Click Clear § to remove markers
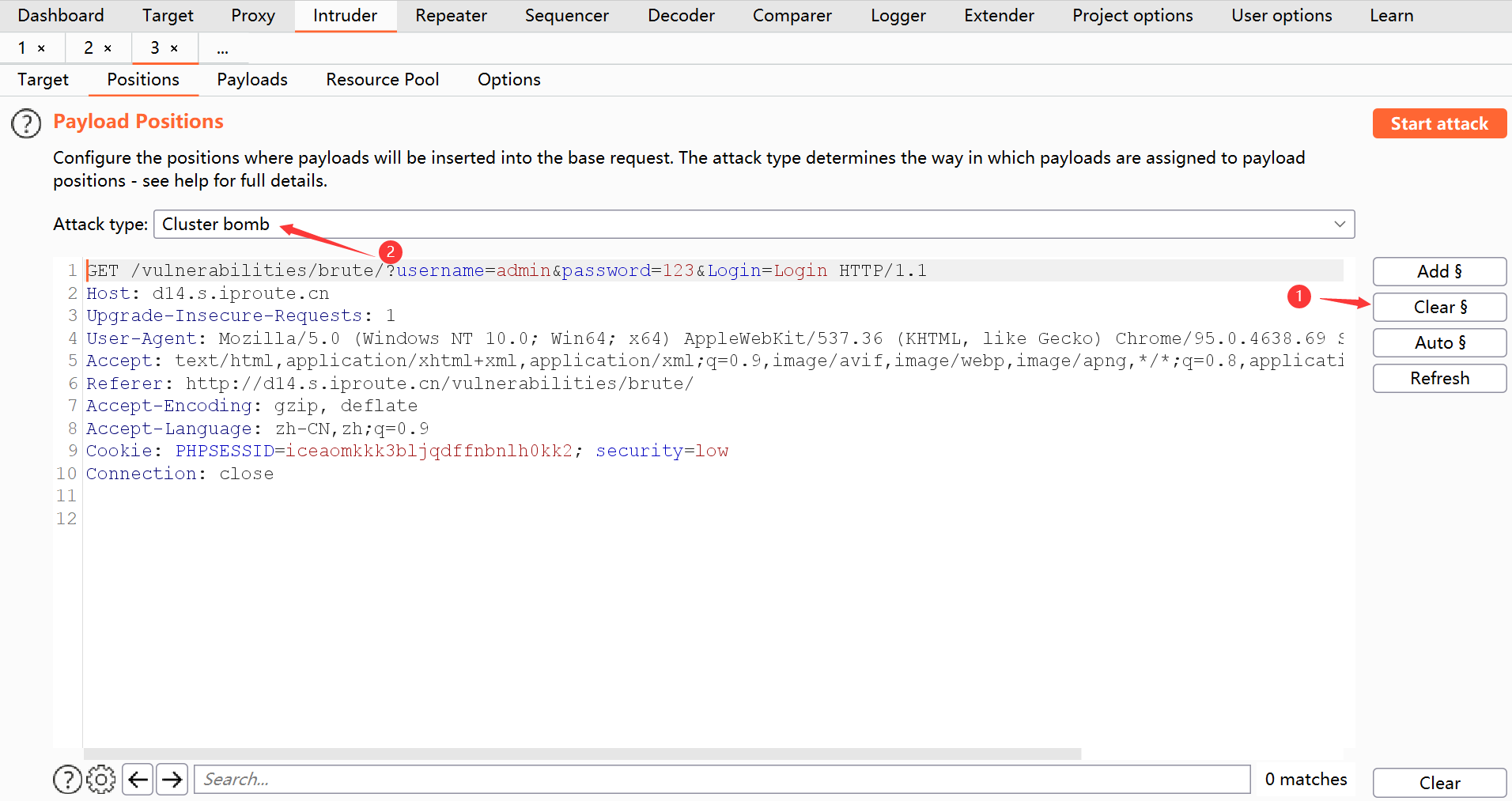This screenshot has height=801, width=1512. (x=1438, y=308)
